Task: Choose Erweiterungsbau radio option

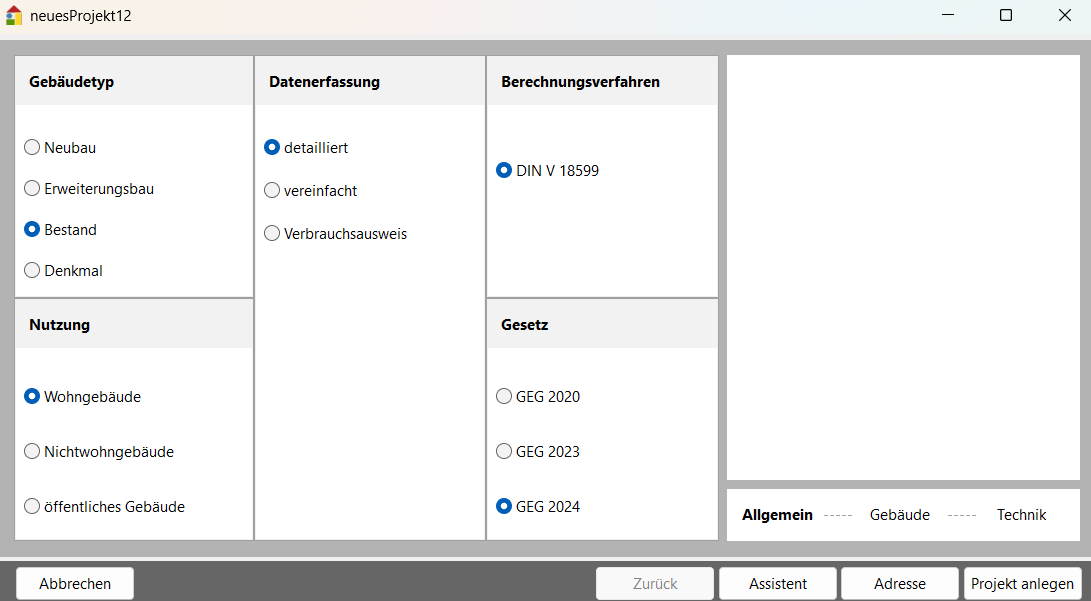Action: [x=32, y=189]
